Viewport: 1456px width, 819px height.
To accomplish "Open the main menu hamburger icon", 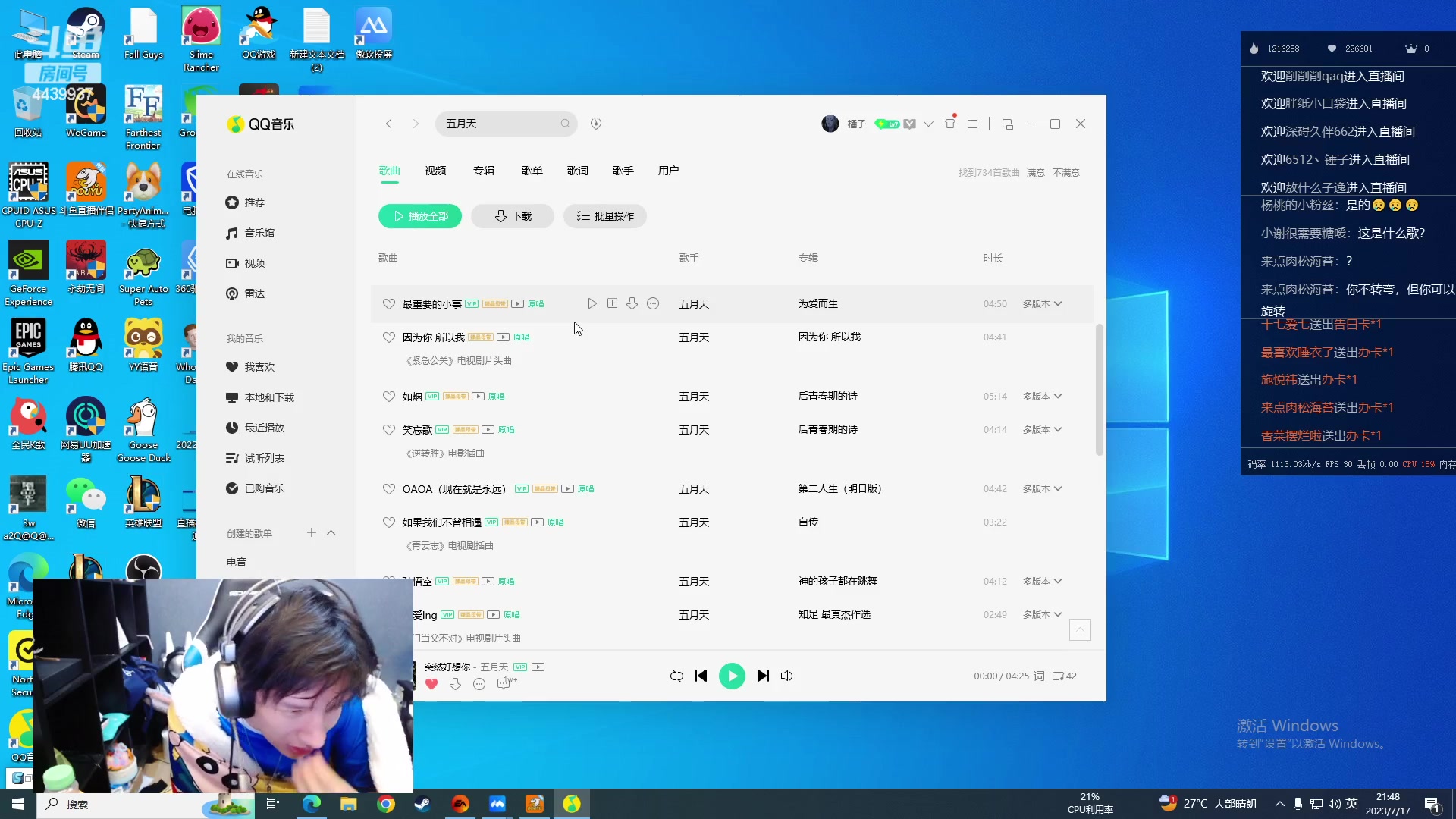I will (x=972, y=124).
